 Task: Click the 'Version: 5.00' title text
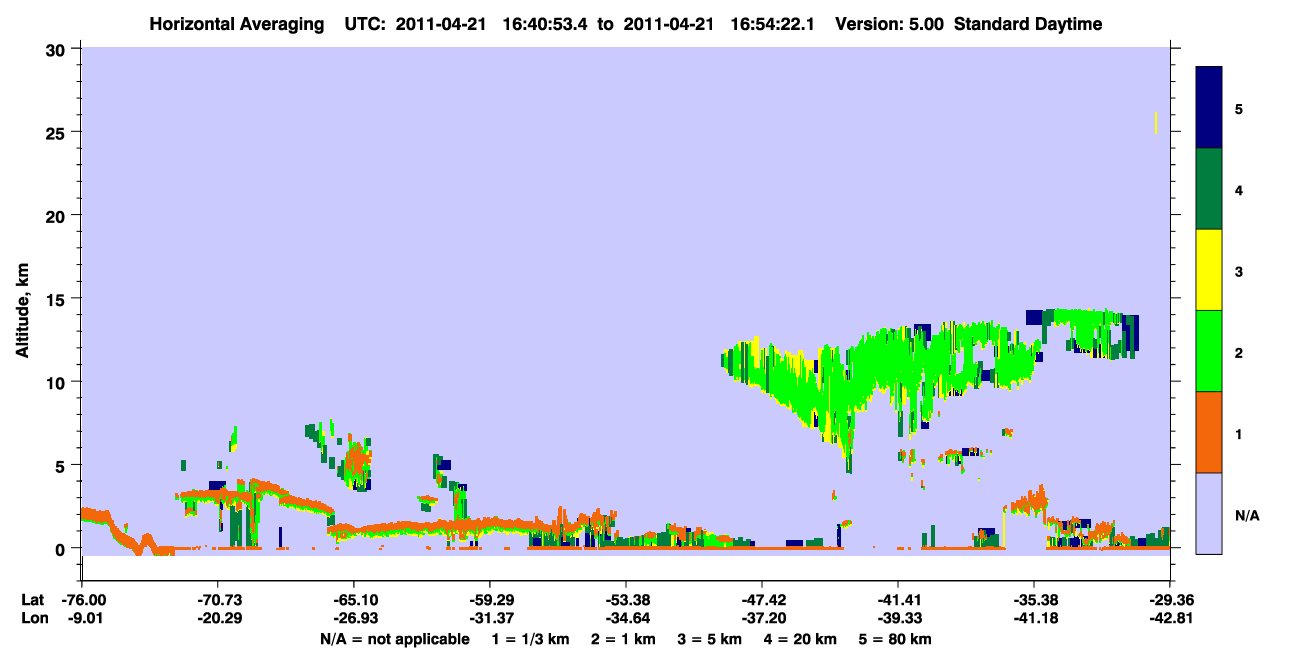pos(891,24)
